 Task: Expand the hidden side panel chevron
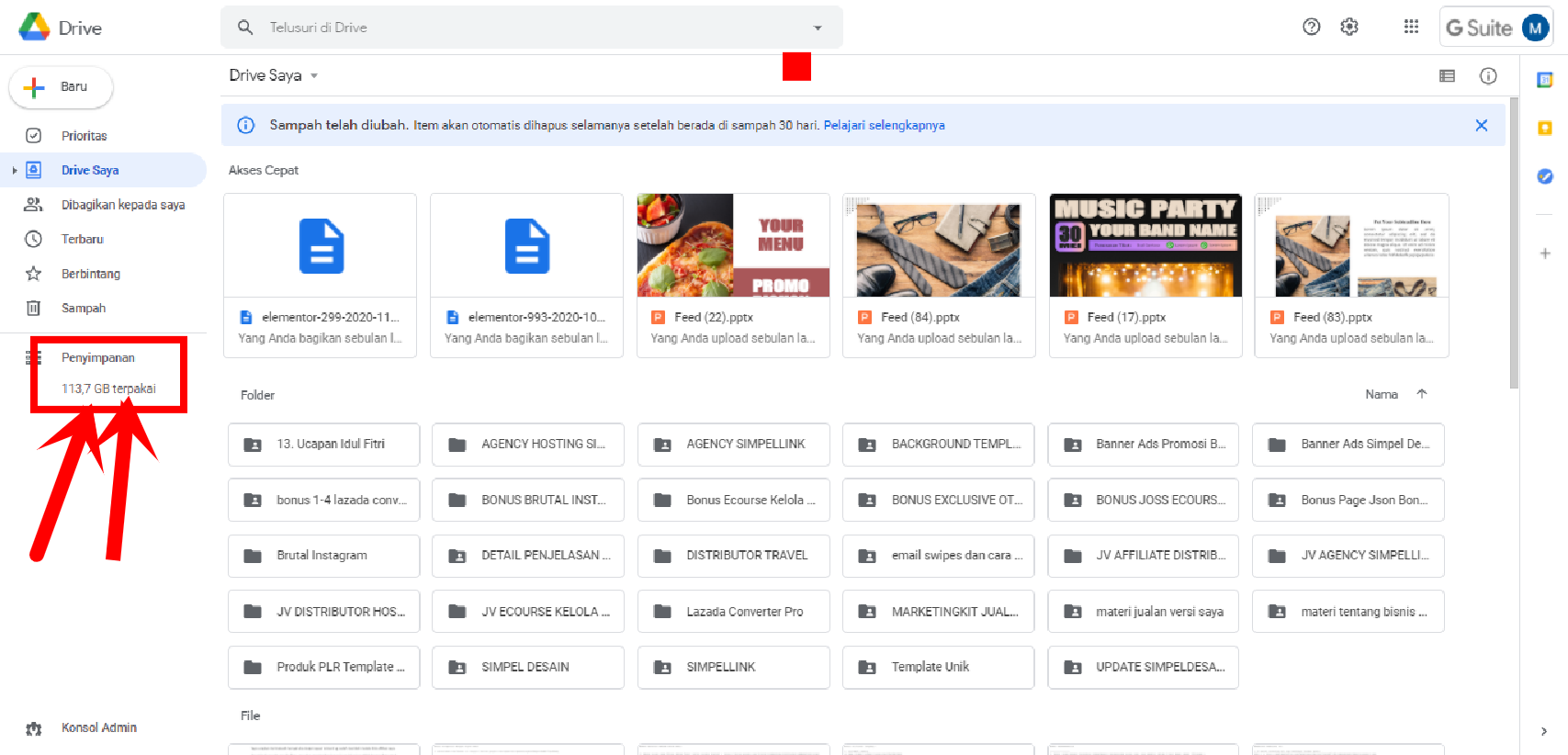tap(1543, 731)
